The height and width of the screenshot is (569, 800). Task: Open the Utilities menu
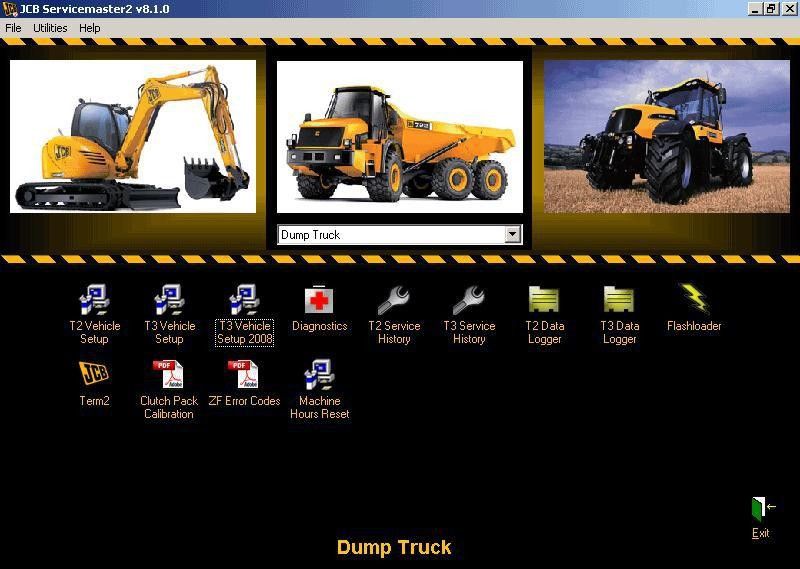50,28
